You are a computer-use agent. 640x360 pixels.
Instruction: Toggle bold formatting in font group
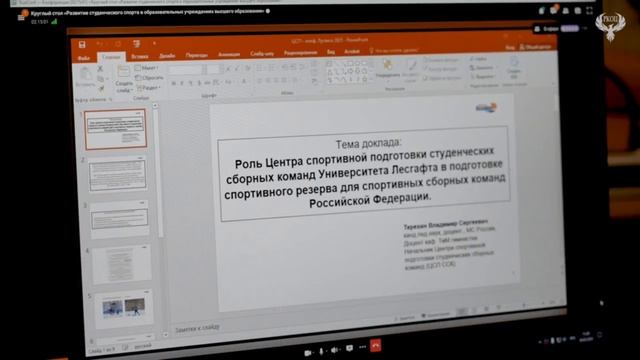point(173,83)
